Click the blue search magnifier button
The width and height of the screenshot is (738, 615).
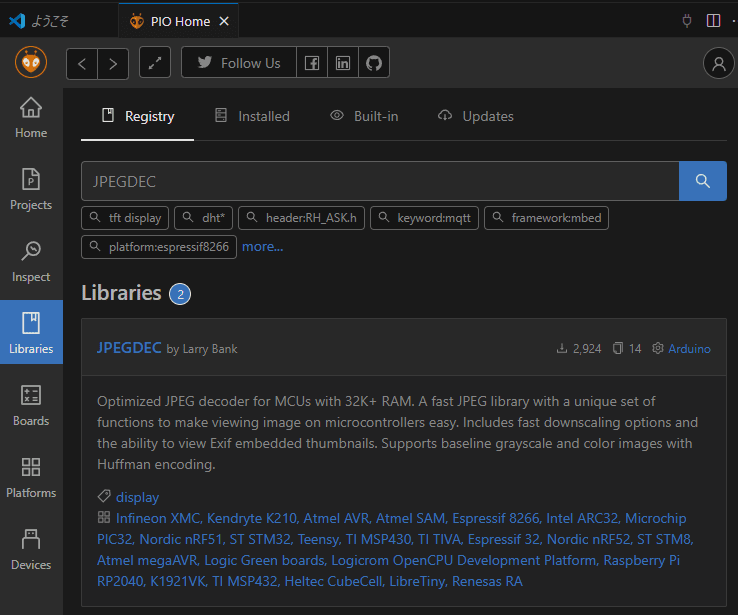tap(703, 181)
